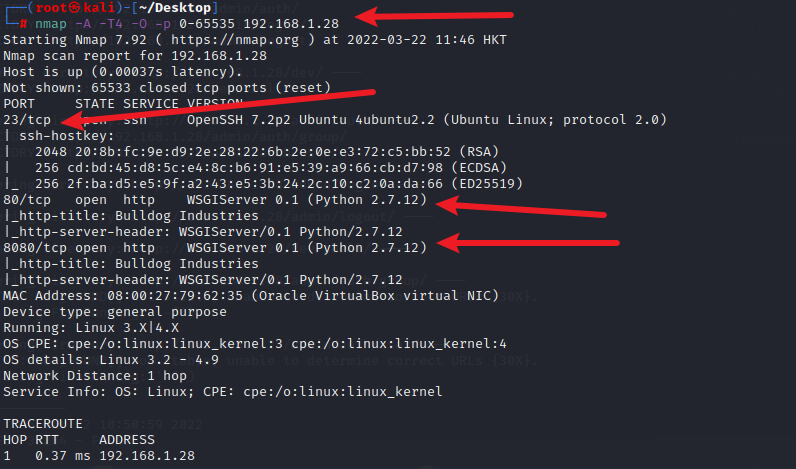Click the red arrow beside port 80 WSGIServer
This screenshot has height=469, width=796.
[521, 207]
